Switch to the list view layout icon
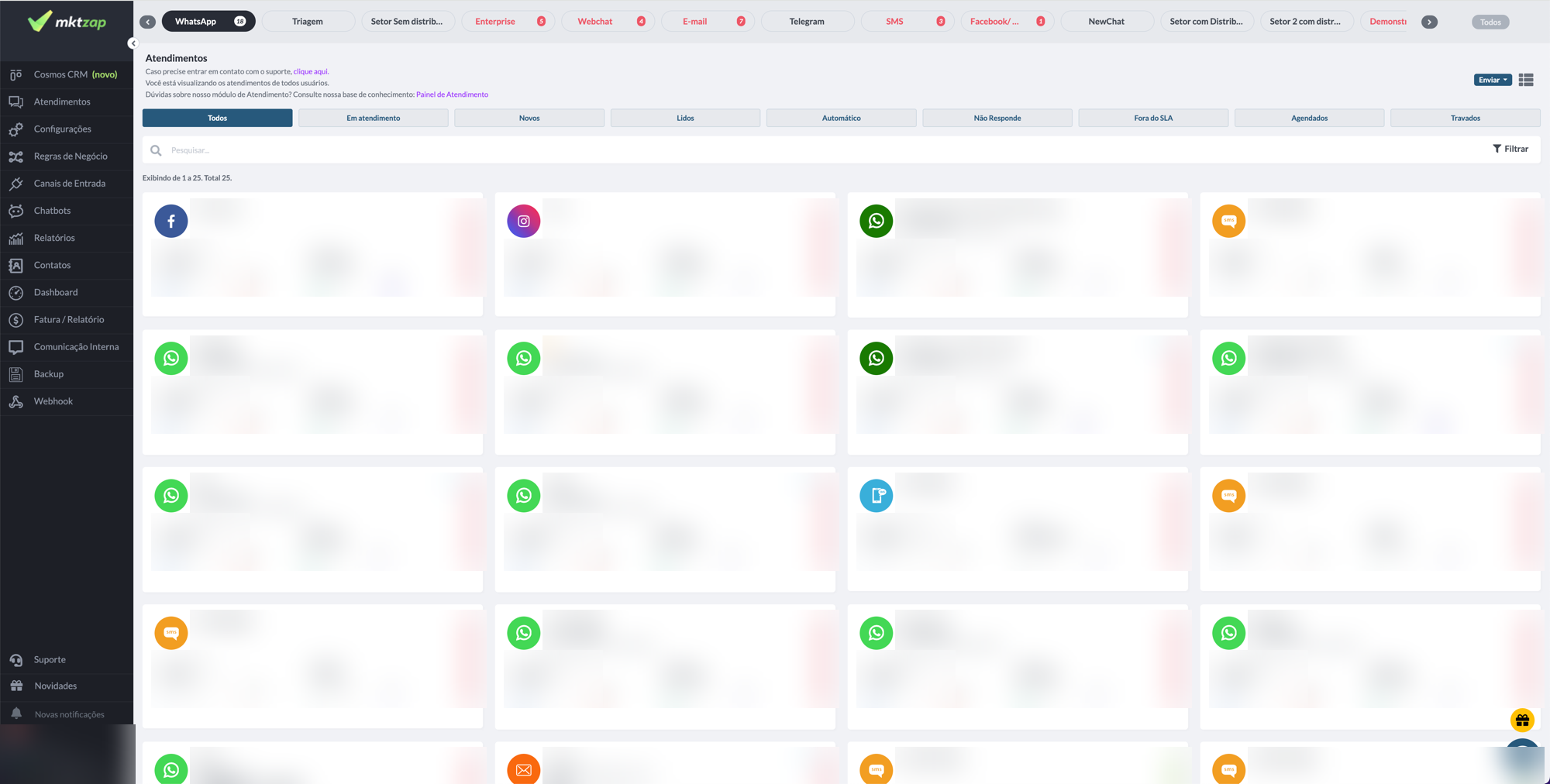Viewport: 1550px width, 784px height. pos(1526,80)
